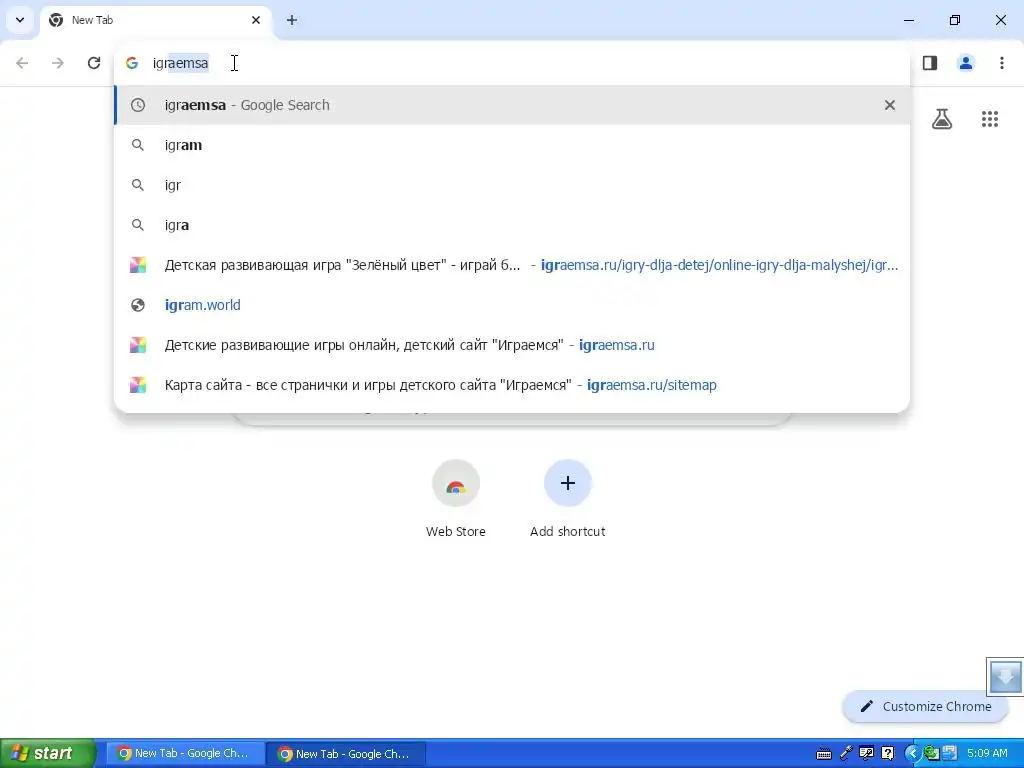1024x768 pixels.
Task: Select the New Tab browser tab
Action: [155, 20]
